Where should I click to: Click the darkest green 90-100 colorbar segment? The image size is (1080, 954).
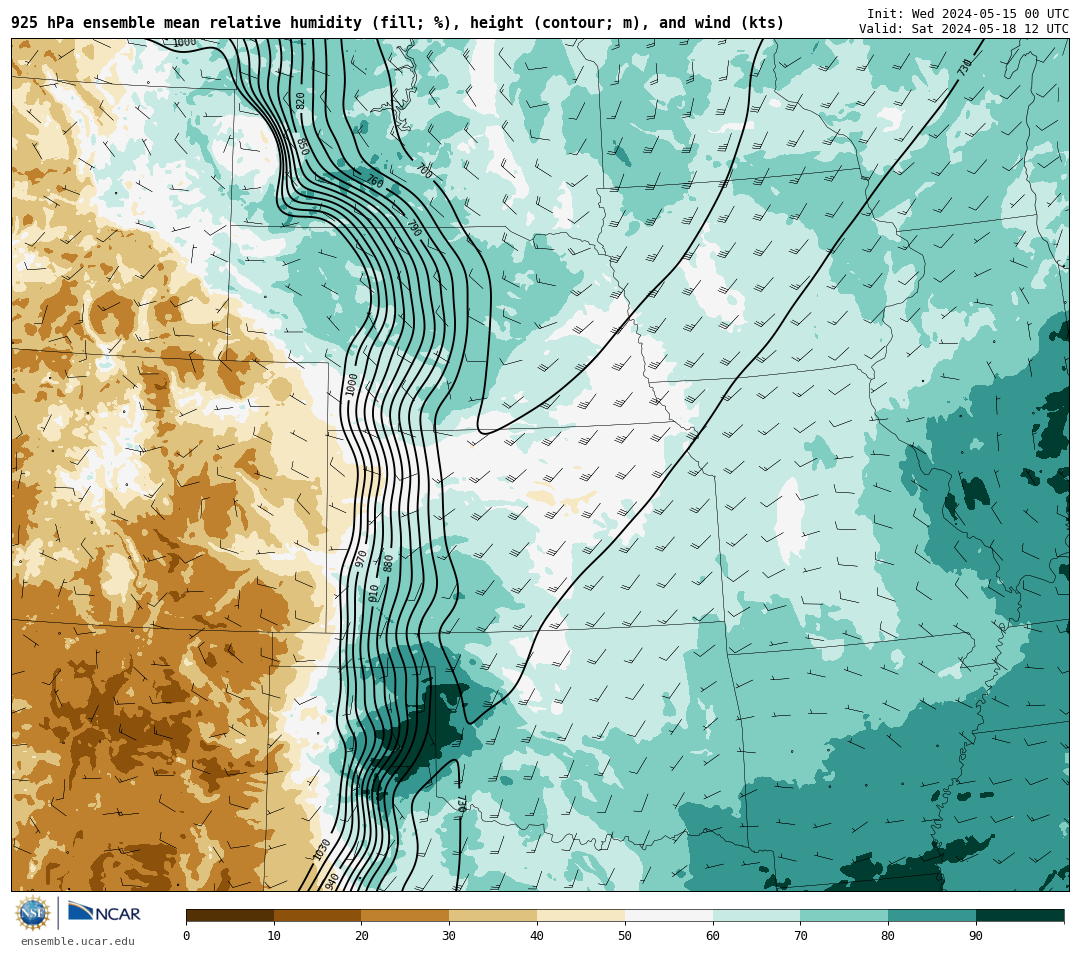[1020, 915]
